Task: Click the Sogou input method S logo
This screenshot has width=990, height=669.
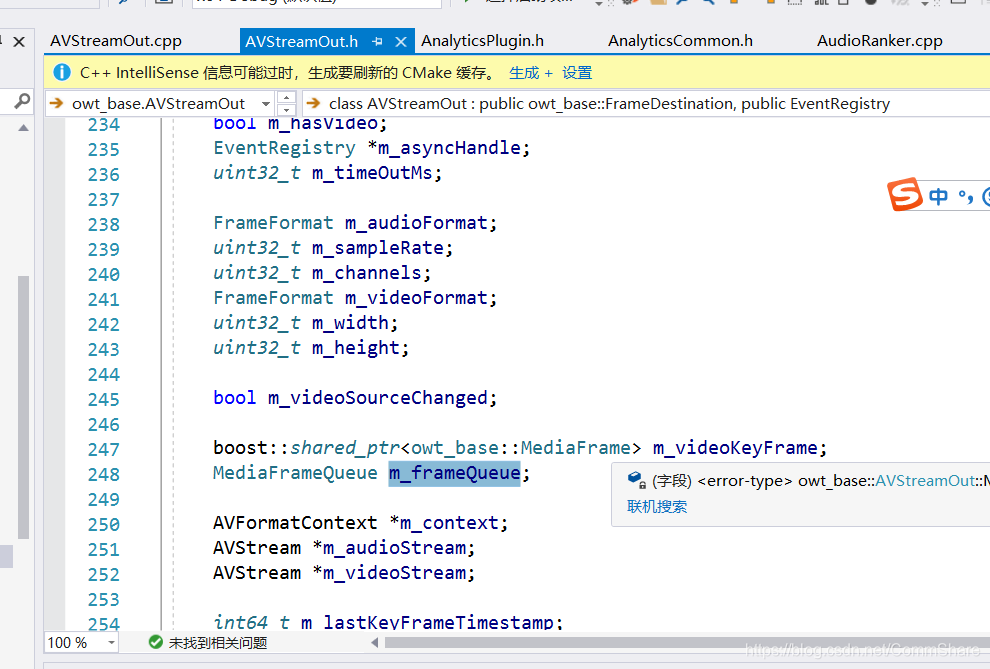Action: click(905, 194)
